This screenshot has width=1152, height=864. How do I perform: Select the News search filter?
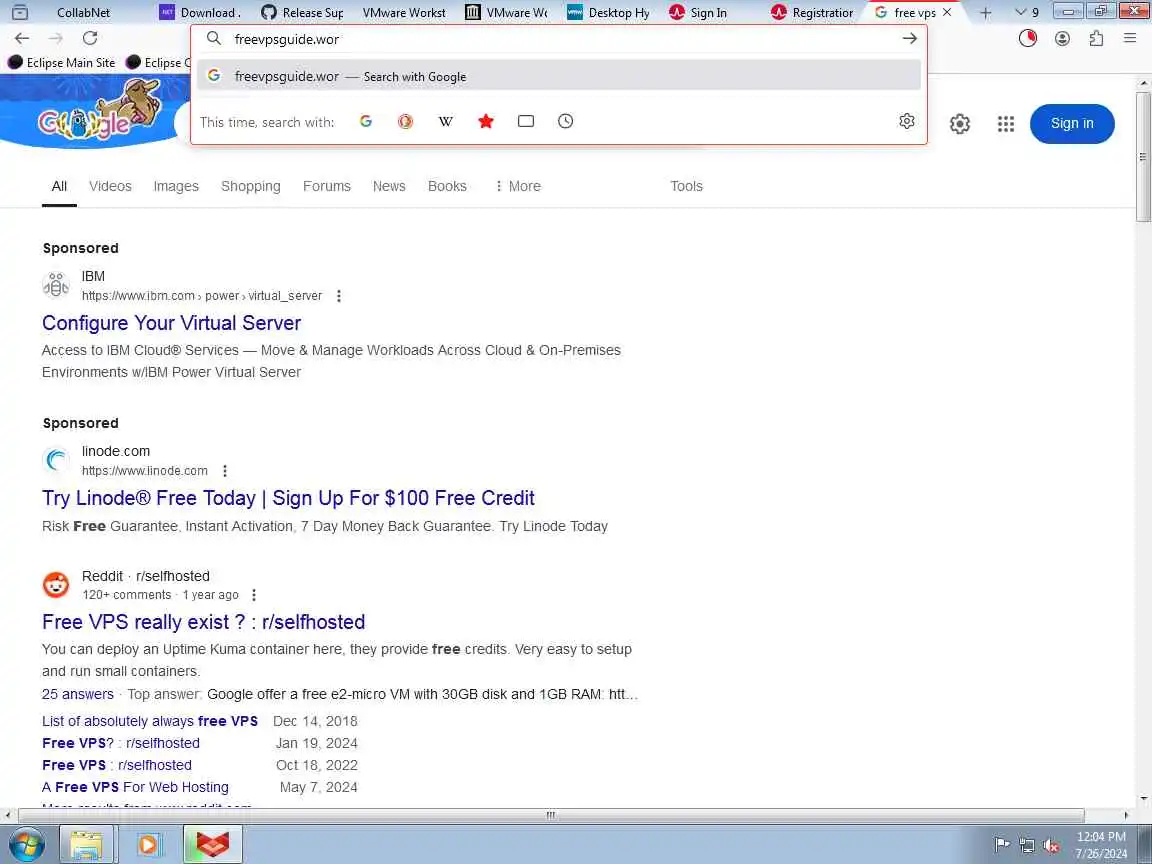[x=389, y=187]
